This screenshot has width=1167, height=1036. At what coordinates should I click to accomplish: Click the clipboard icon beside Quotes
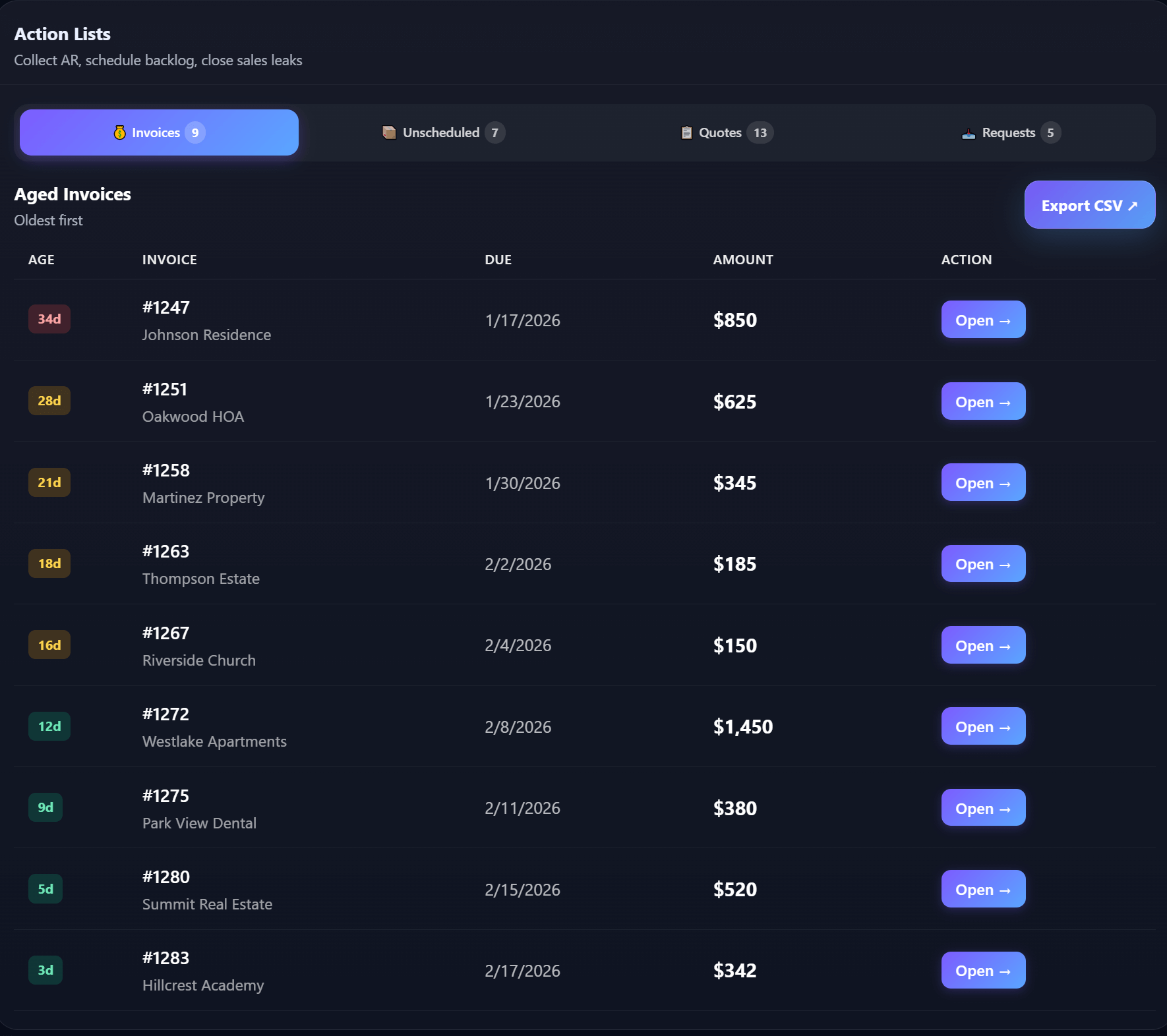click(686, 132)
